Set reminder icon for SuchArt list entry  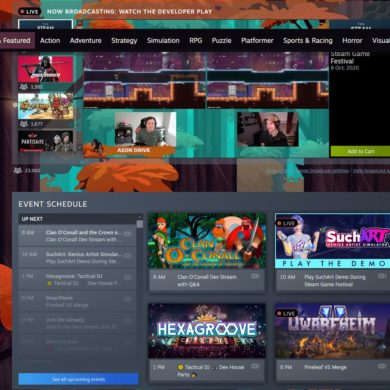[128, 256]
